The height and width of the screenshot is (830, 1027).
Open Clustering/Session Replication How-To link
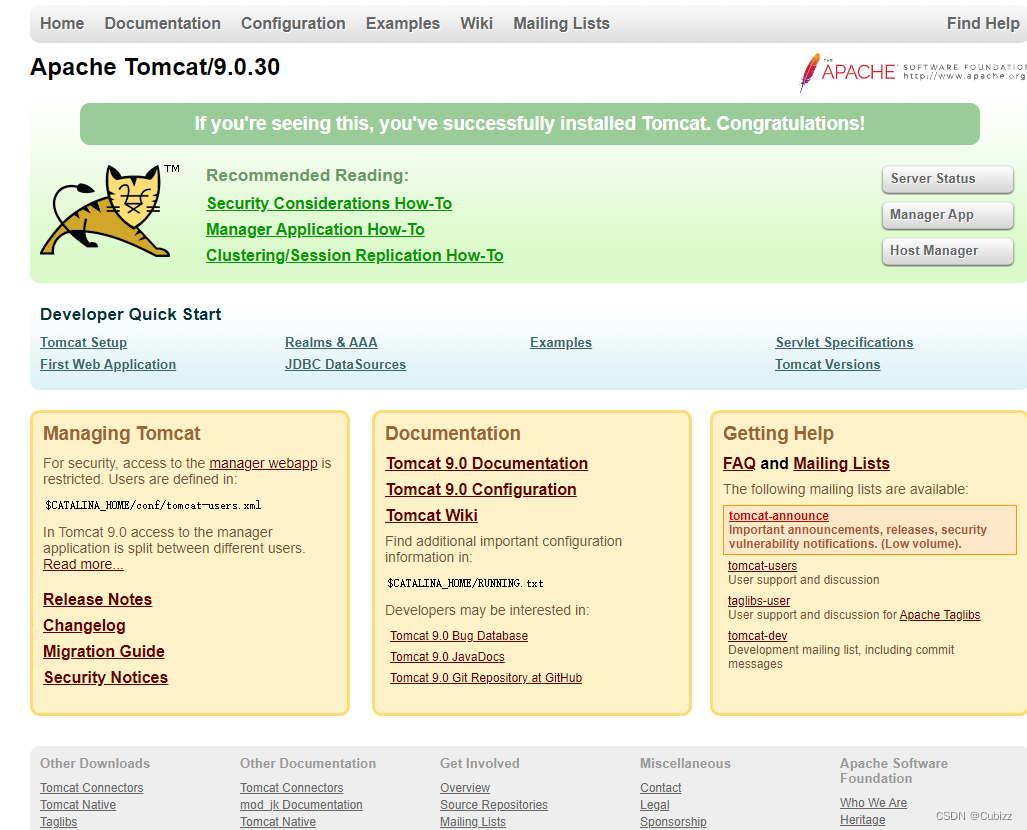pos(354,255)
